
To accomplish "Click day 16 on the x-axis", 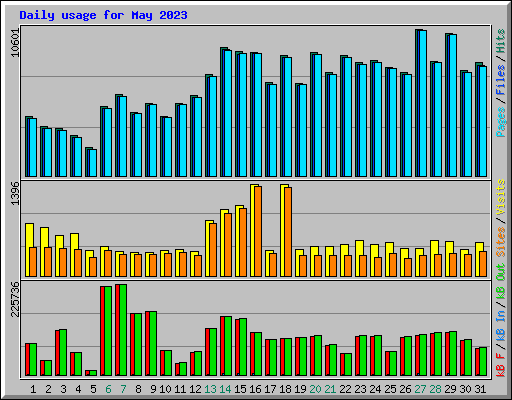I will tap(255, 389).
